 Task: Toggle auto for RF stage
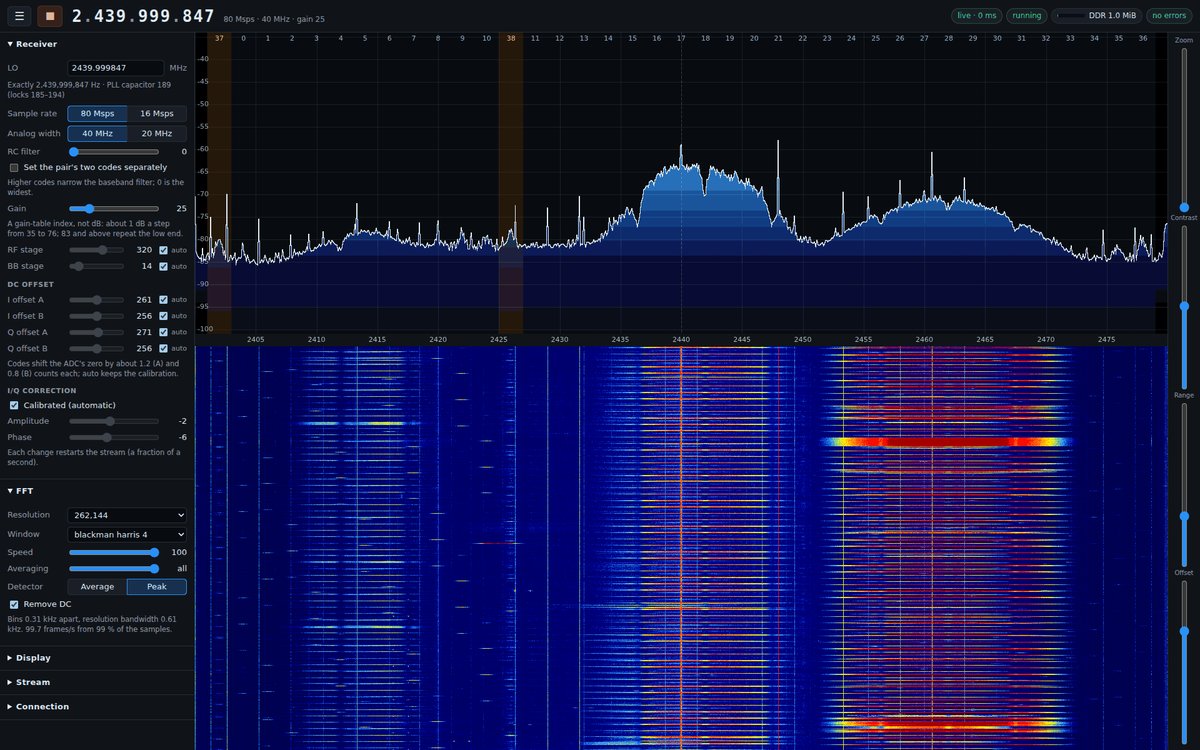tap(163, 250)
